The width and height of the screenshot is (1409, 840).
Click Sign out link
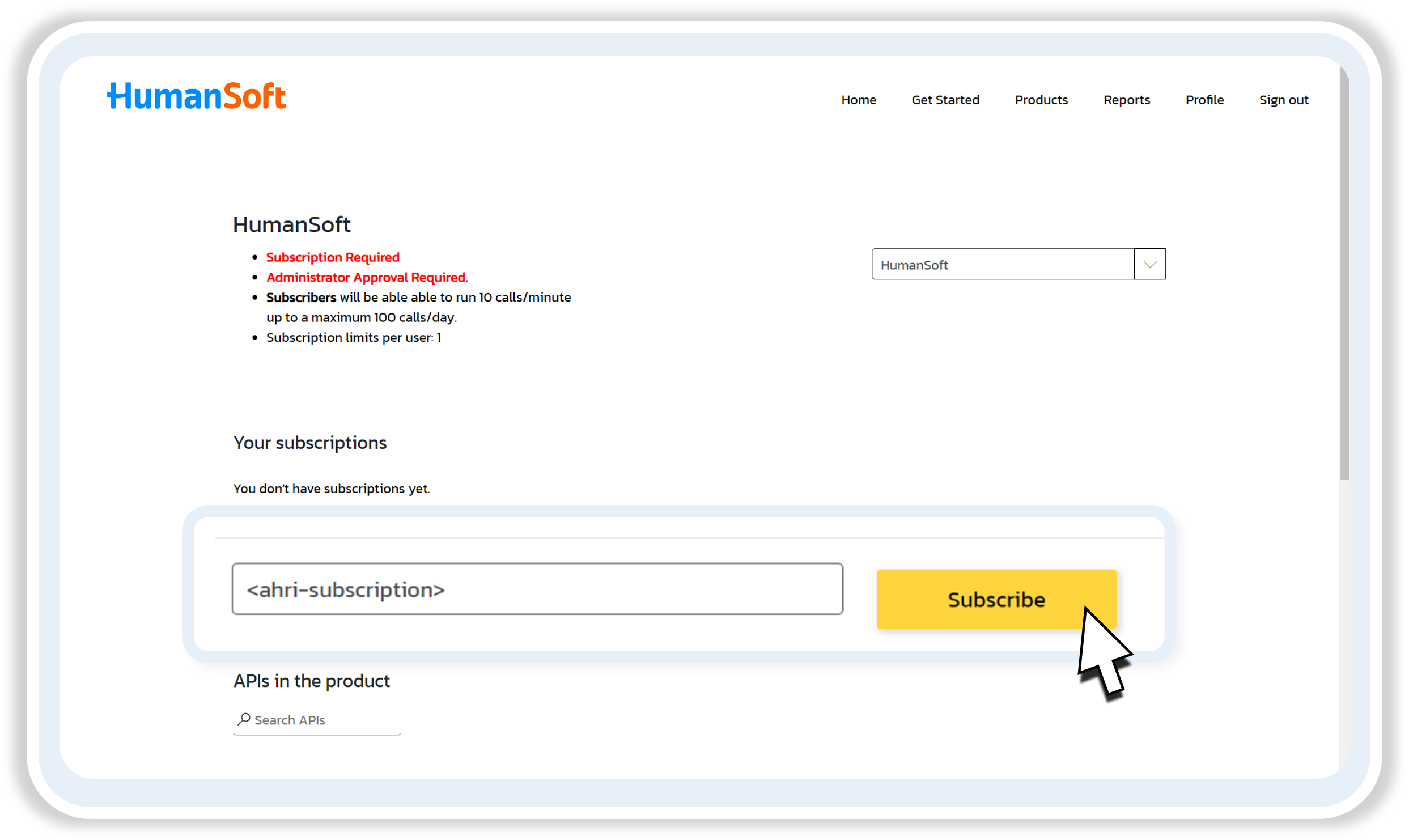tap(1283, 100)
